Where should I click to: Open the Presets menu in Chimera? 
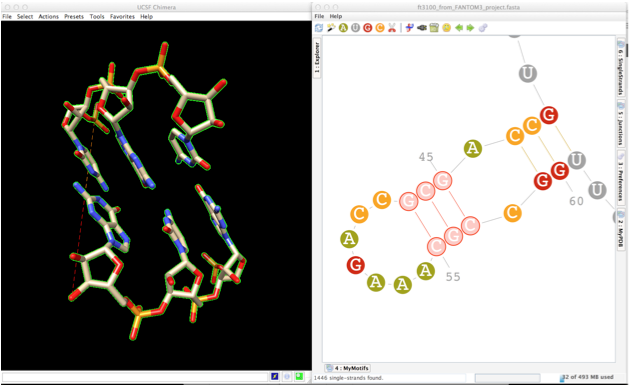tap(74, 16)
